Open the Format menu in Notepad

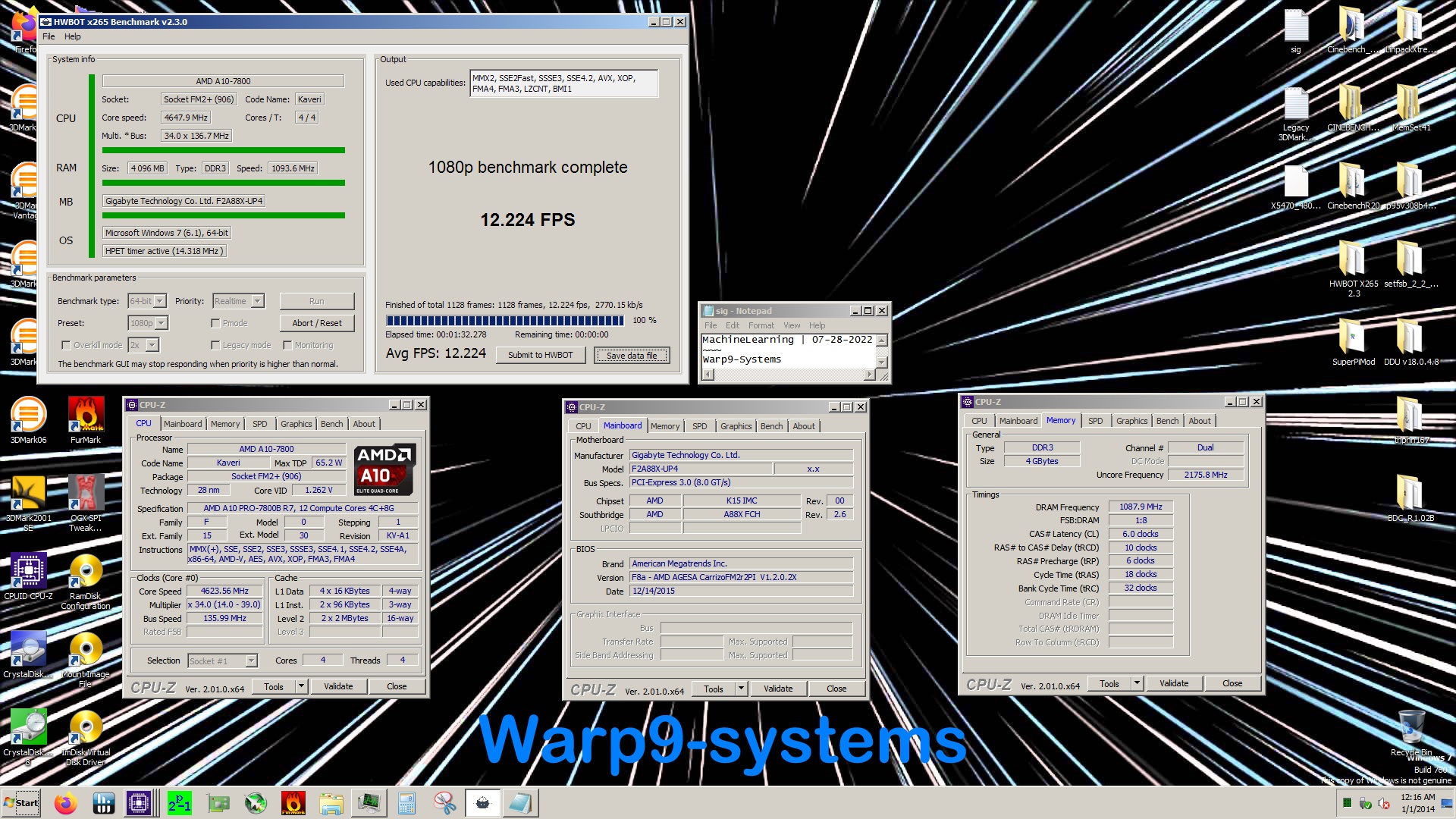pyautogui.click(x=761, y=325)
